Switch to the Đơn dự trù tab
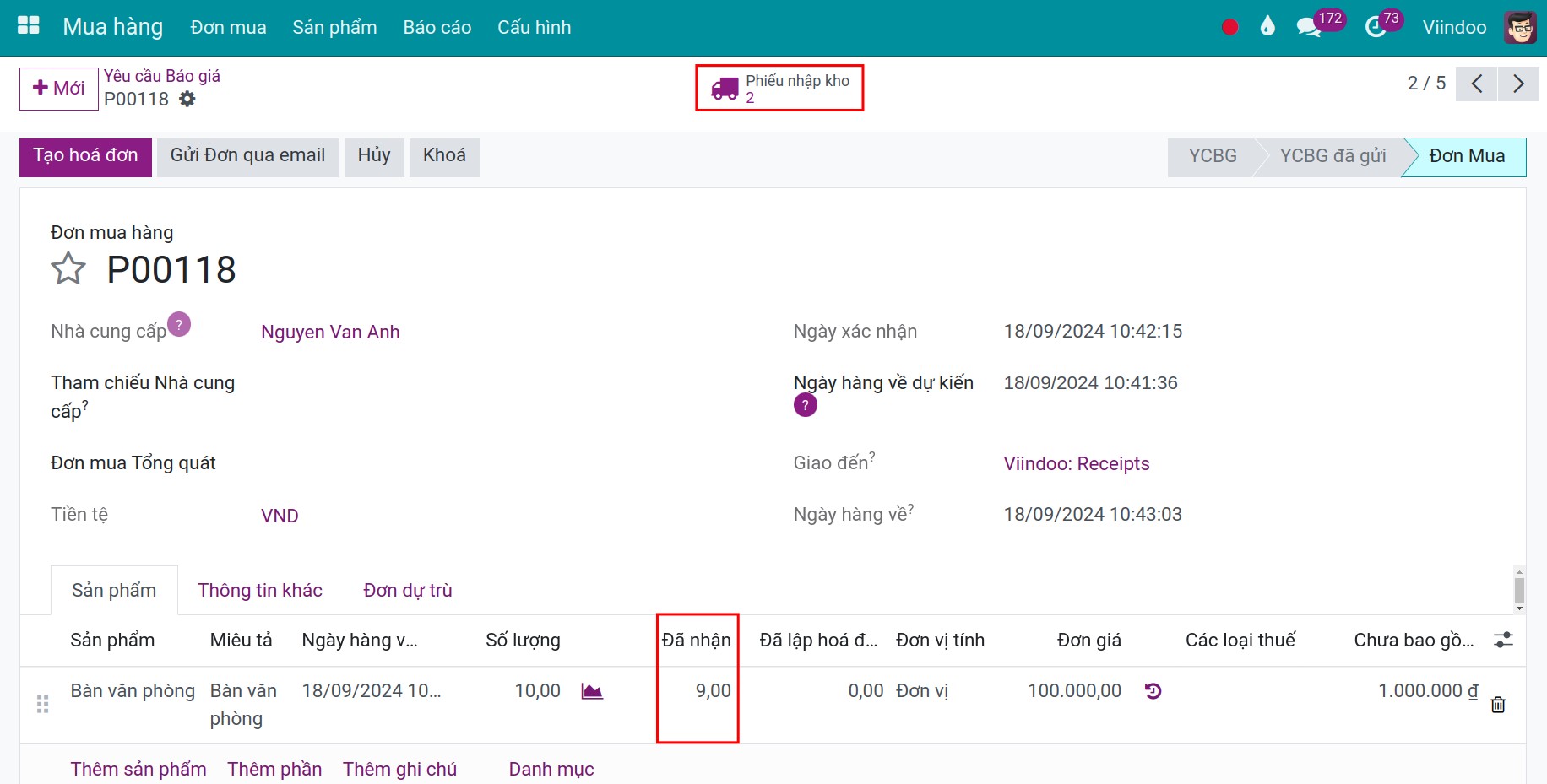1547x784 pixels. click(407, 590)
